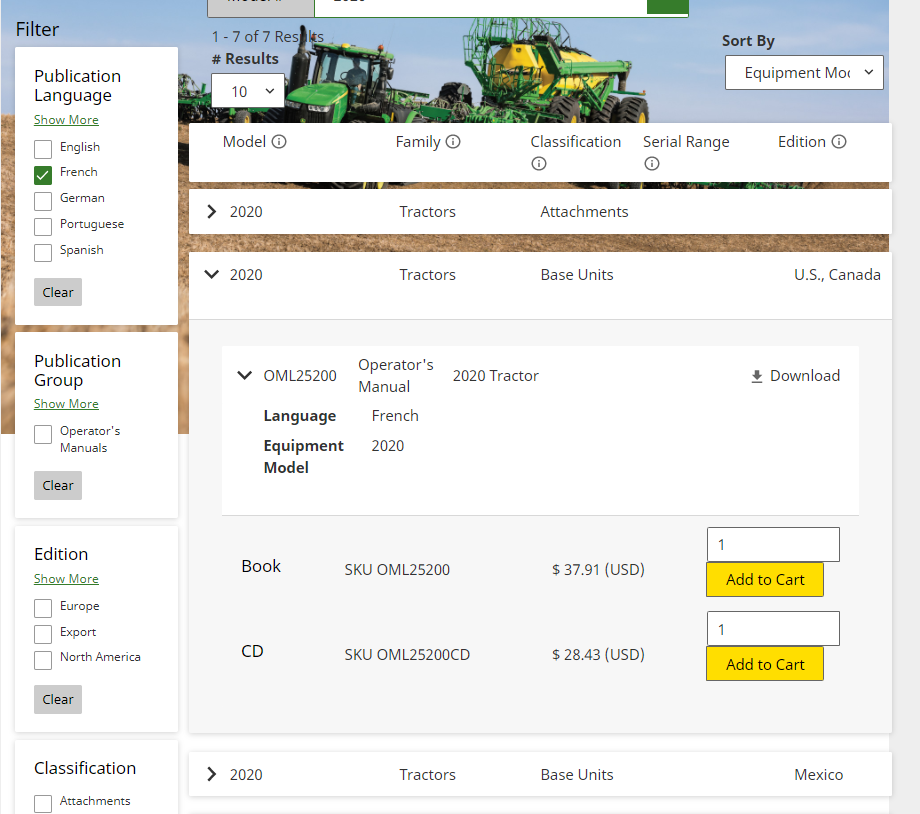Image resolution: width=920 pixels, height=814 pixels.
Task: Click the Serial Range column header
Action: (x=686, y=142)
